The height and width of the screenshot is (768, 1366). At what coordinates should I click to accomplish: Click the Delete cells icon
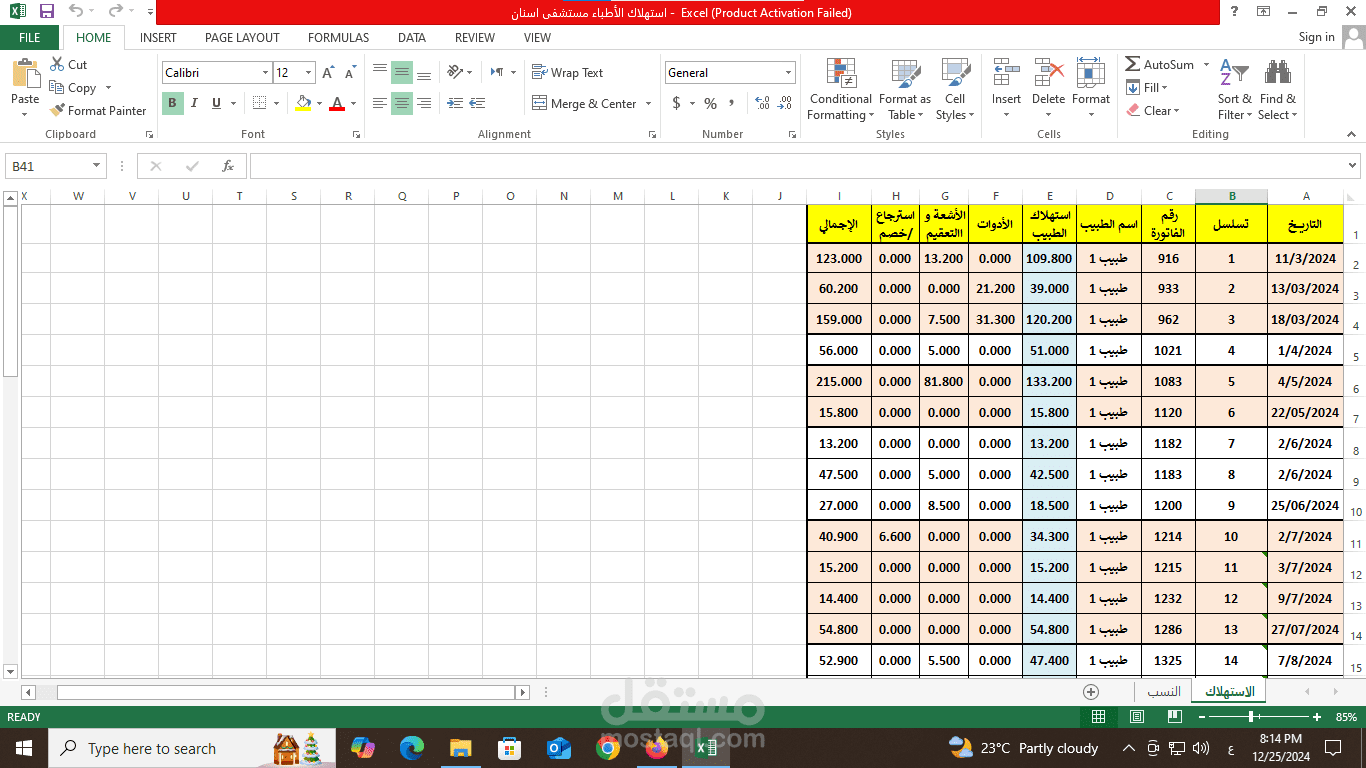click(x=1048, y=74)
